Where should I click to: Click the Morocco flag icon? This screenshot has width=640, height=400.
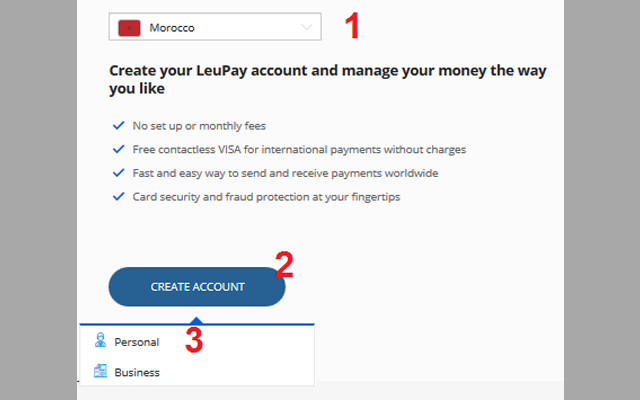click(x=128, y=27)
